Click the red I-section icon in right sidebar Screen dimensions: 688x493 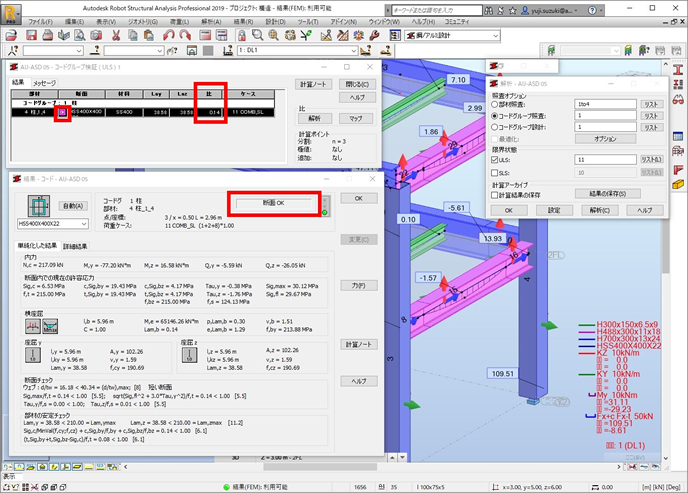678,70
